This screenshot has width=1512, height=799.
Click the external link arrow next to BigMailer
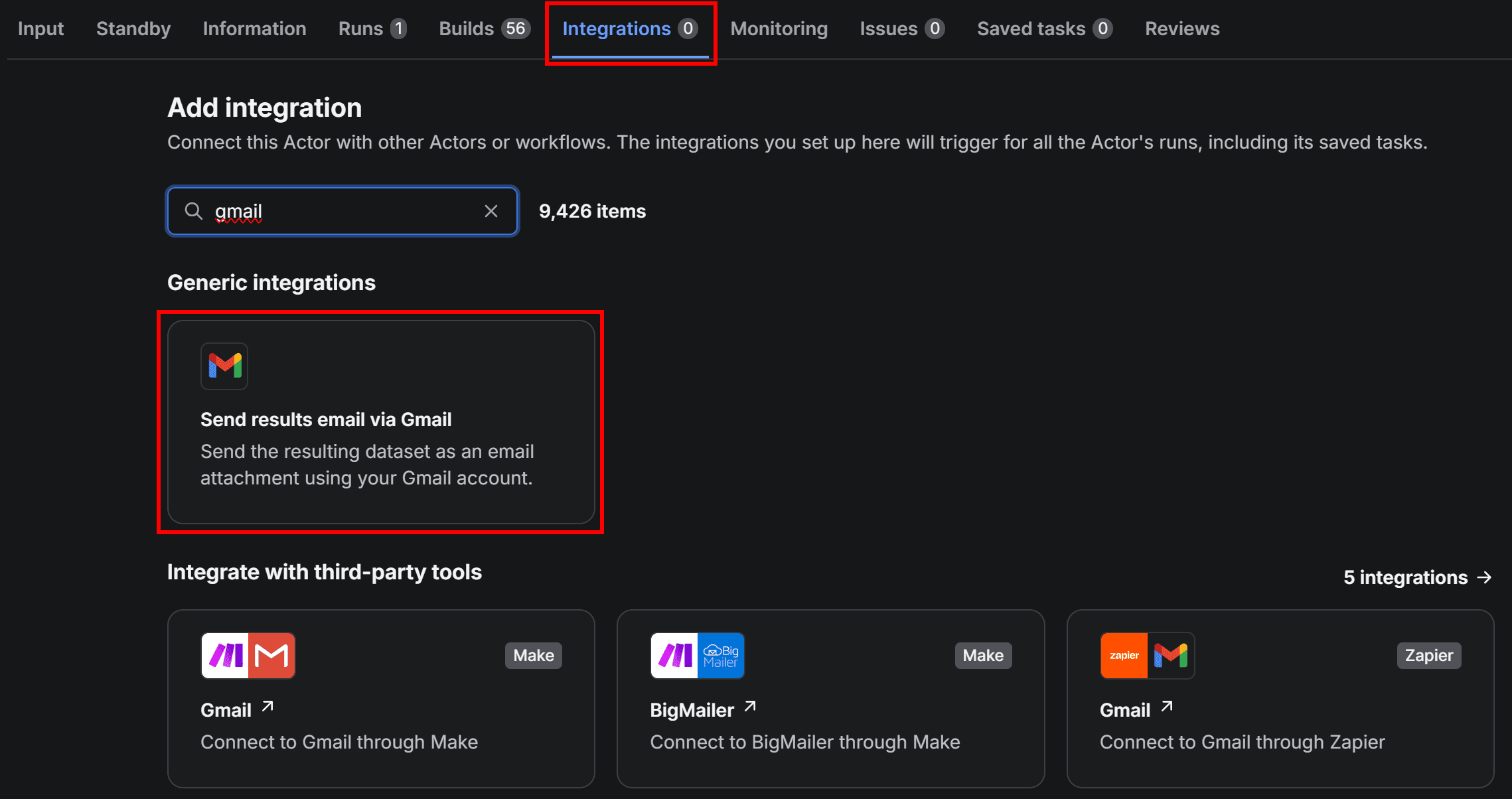tap(749, 707)
